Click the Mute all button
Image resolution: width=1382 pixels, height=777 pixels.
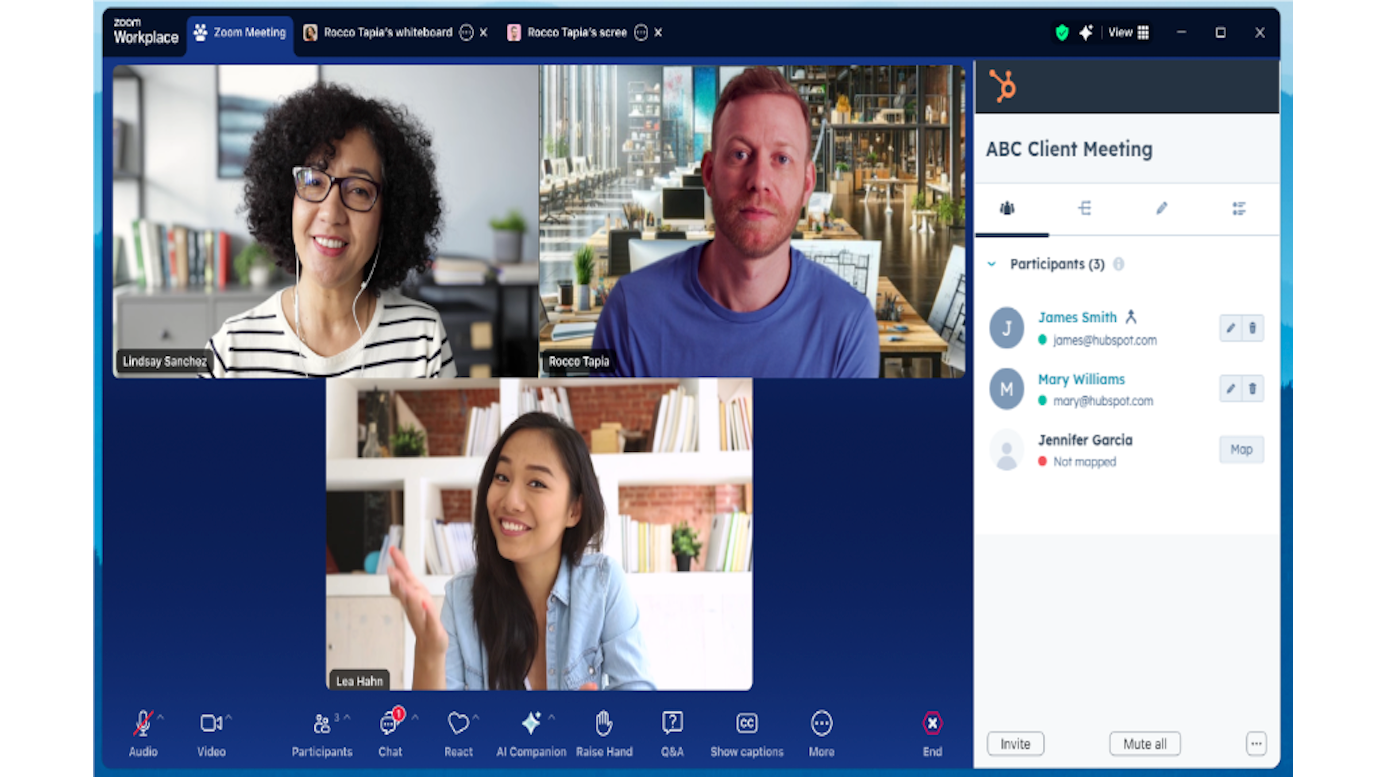[1144, 744]
